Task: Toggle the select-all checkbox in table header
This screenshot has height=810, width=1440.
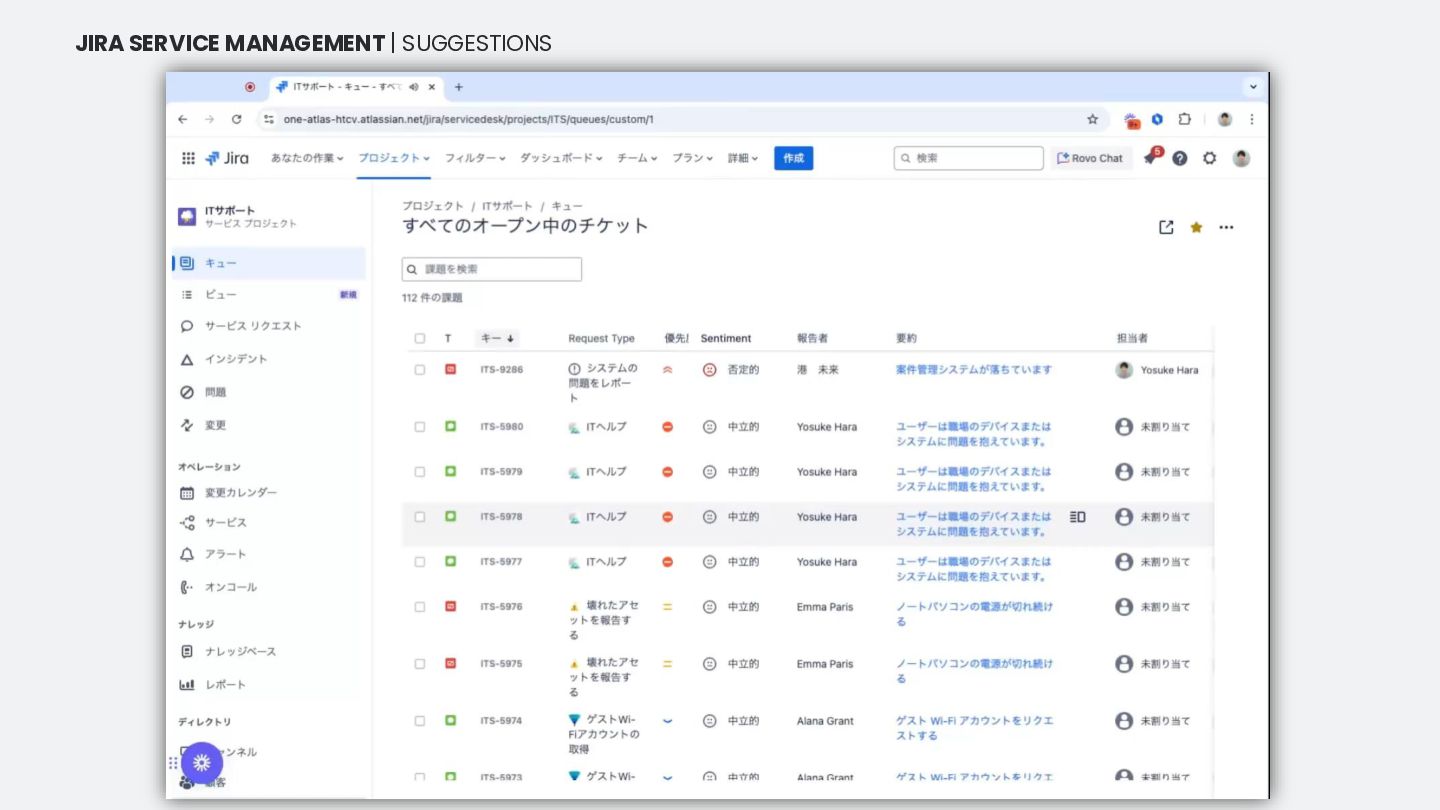Action: pyautogui.click(x=420, y=338)
